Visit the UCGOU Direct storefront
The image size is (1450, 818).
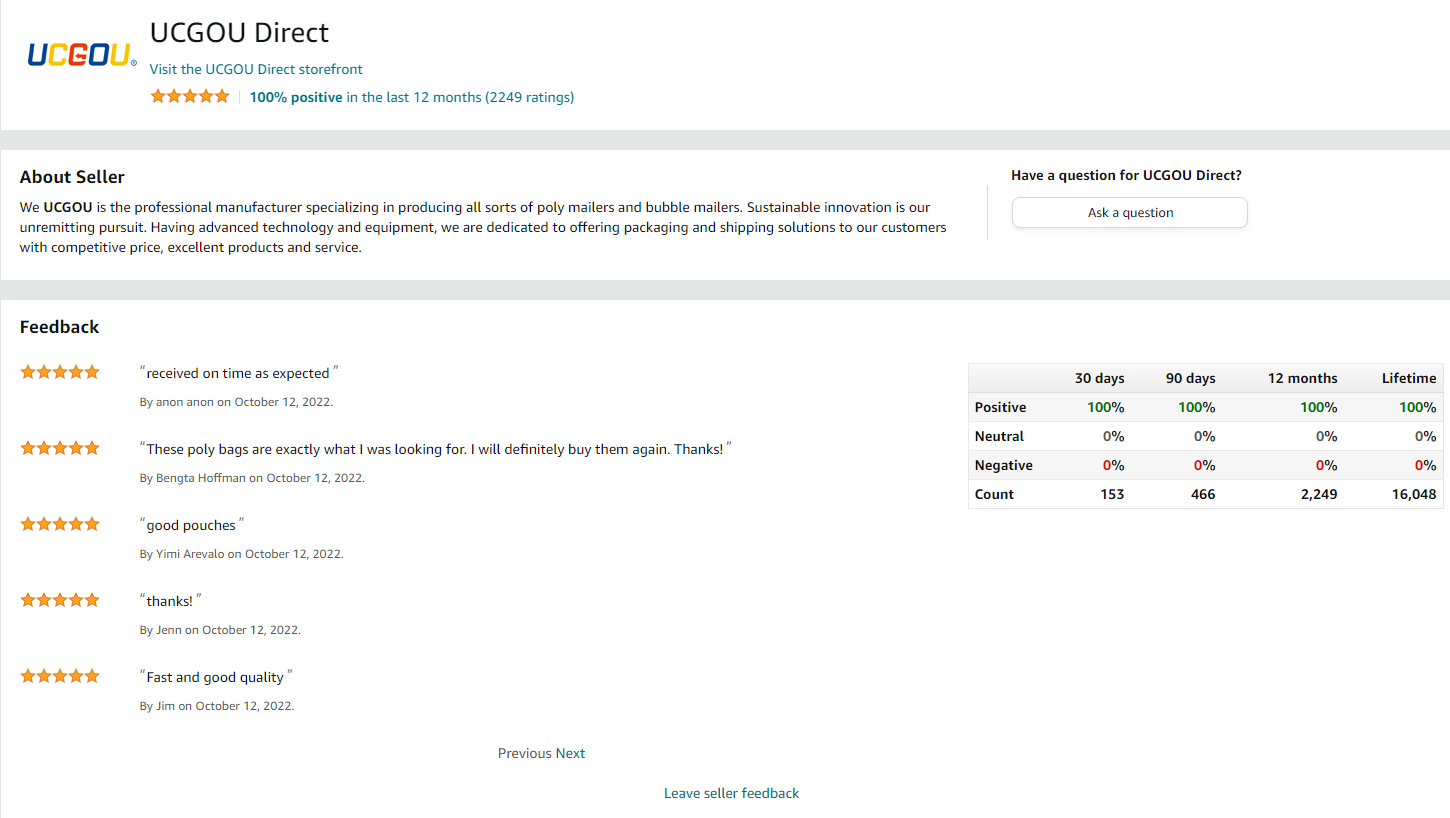click(x=256, y=69)
